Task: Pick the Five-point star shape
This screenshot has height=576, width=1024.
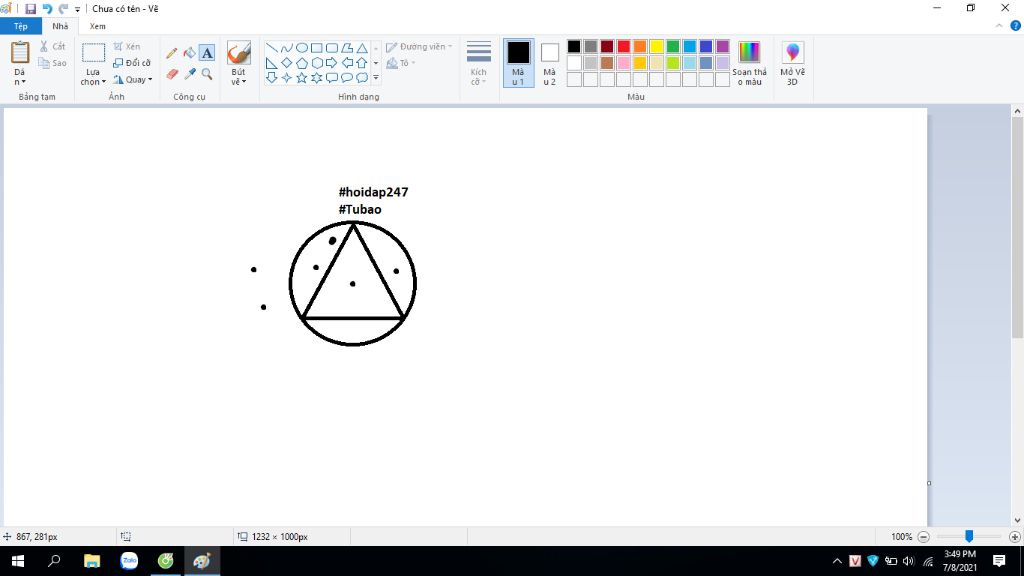Action: (302, 78)
